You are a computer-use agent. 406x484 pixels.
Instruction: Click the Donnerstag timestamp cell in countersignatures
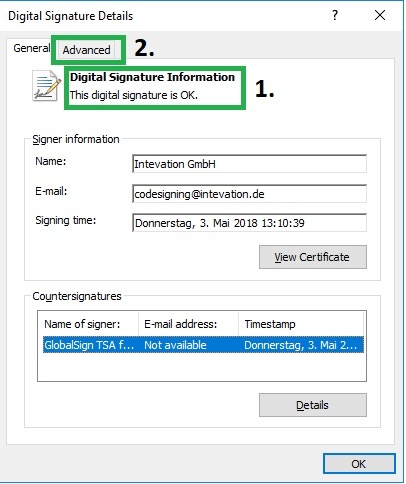[x=300, y=345]
